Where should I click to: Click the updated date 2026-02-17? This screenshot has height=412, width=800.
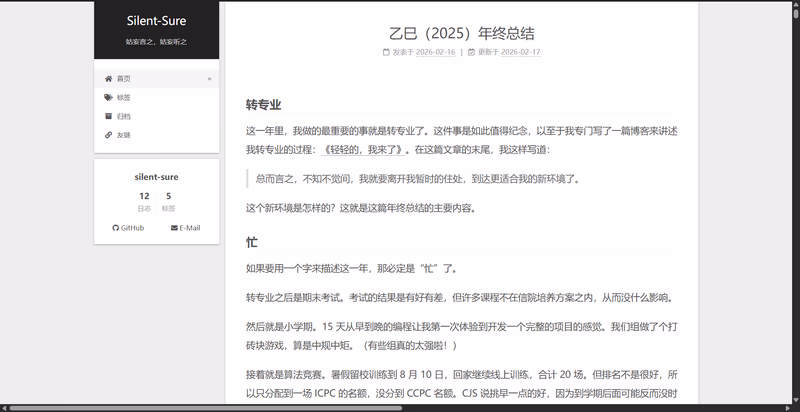[x=520, y=52]
